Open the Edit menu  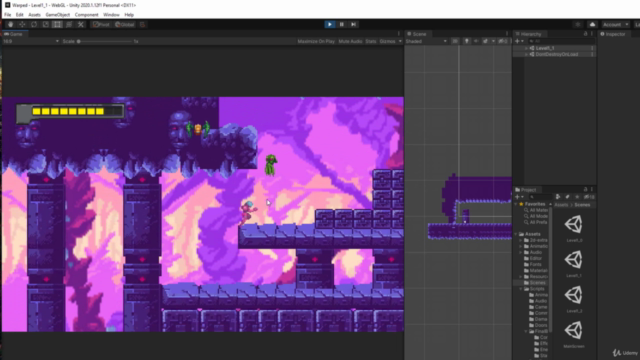coord(20,15)
